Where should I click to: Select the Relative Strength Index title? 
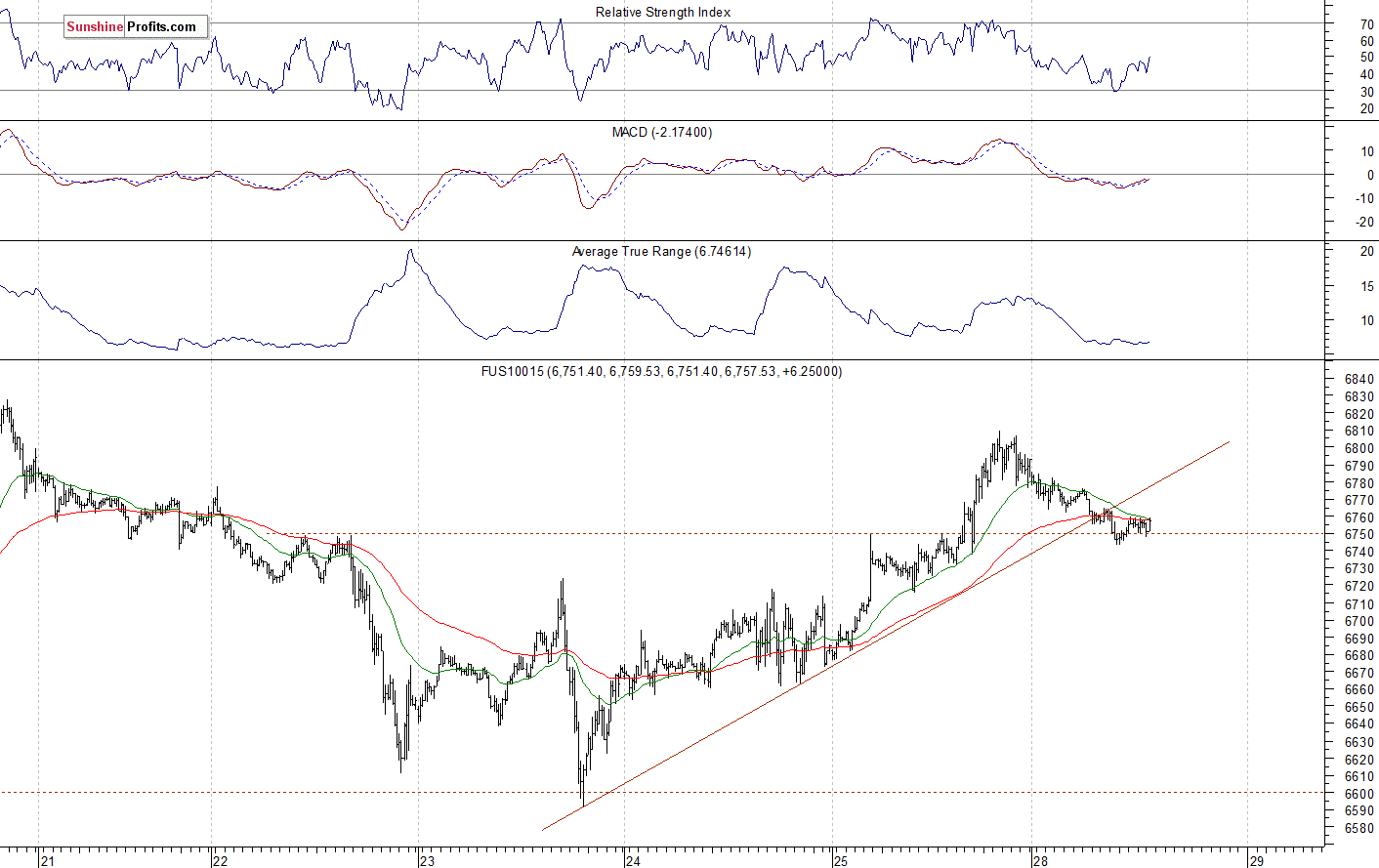click(x=663, y=12)
